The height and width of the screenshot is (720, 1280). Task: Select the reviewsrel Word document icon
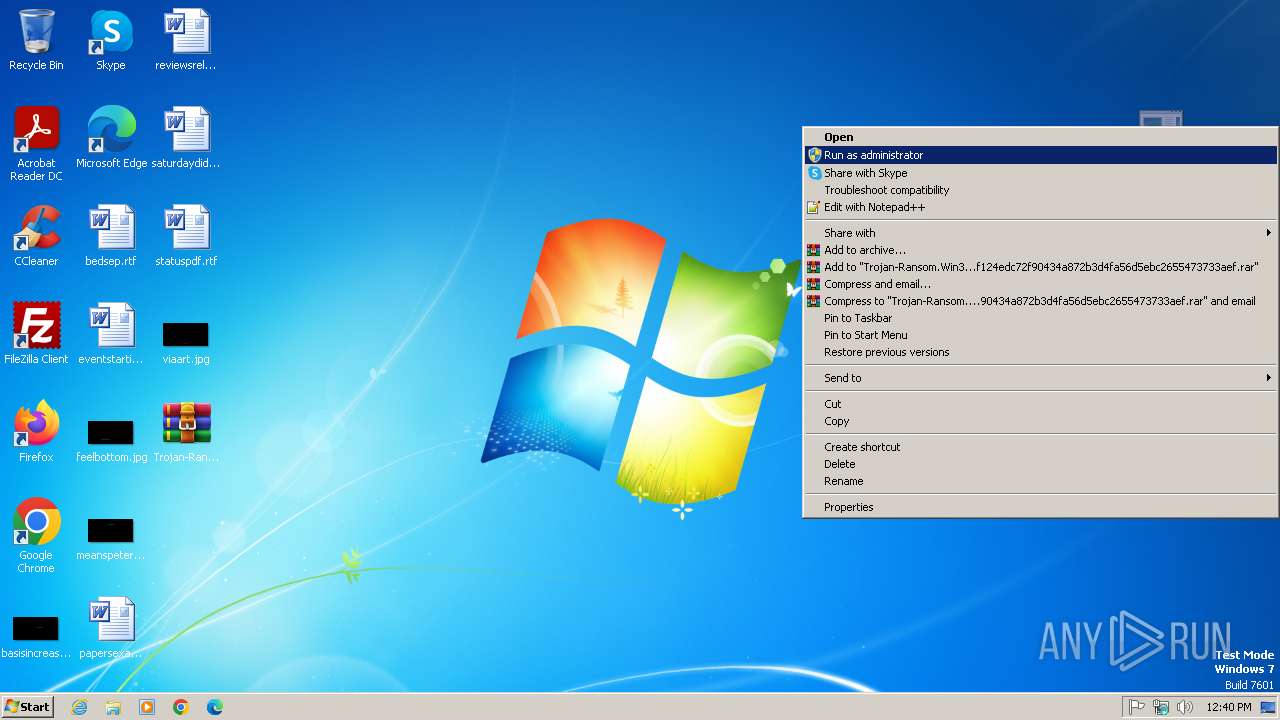coord(186,40)
